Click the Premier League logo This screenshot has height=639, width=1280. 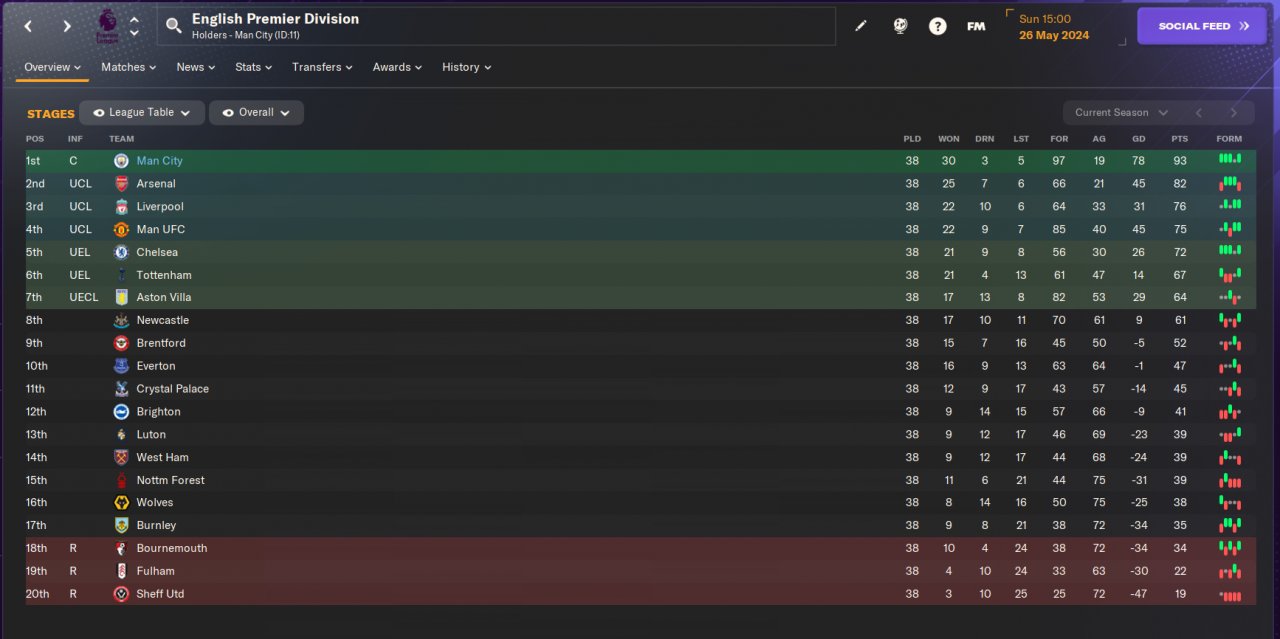106,26
